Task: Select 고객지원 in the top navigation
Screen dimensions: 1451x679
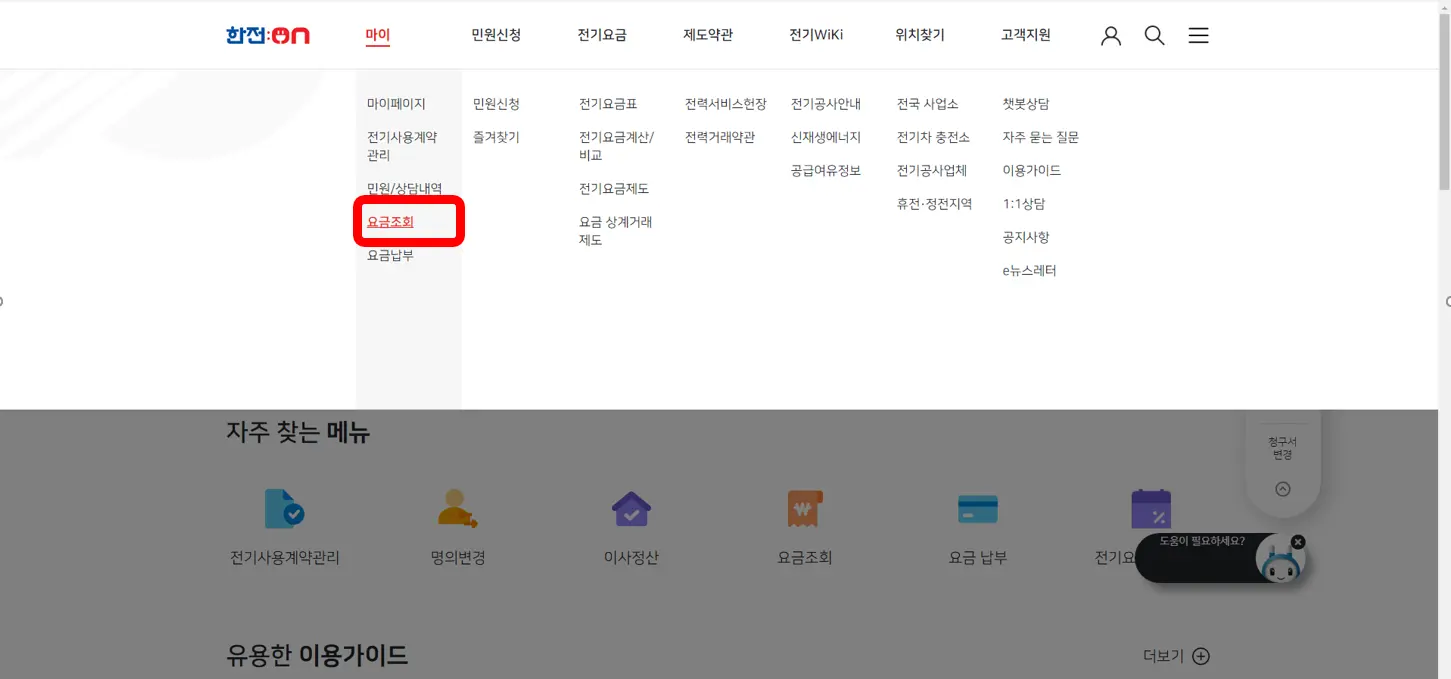Action: pyautogui.click(x=1027, y=35)
